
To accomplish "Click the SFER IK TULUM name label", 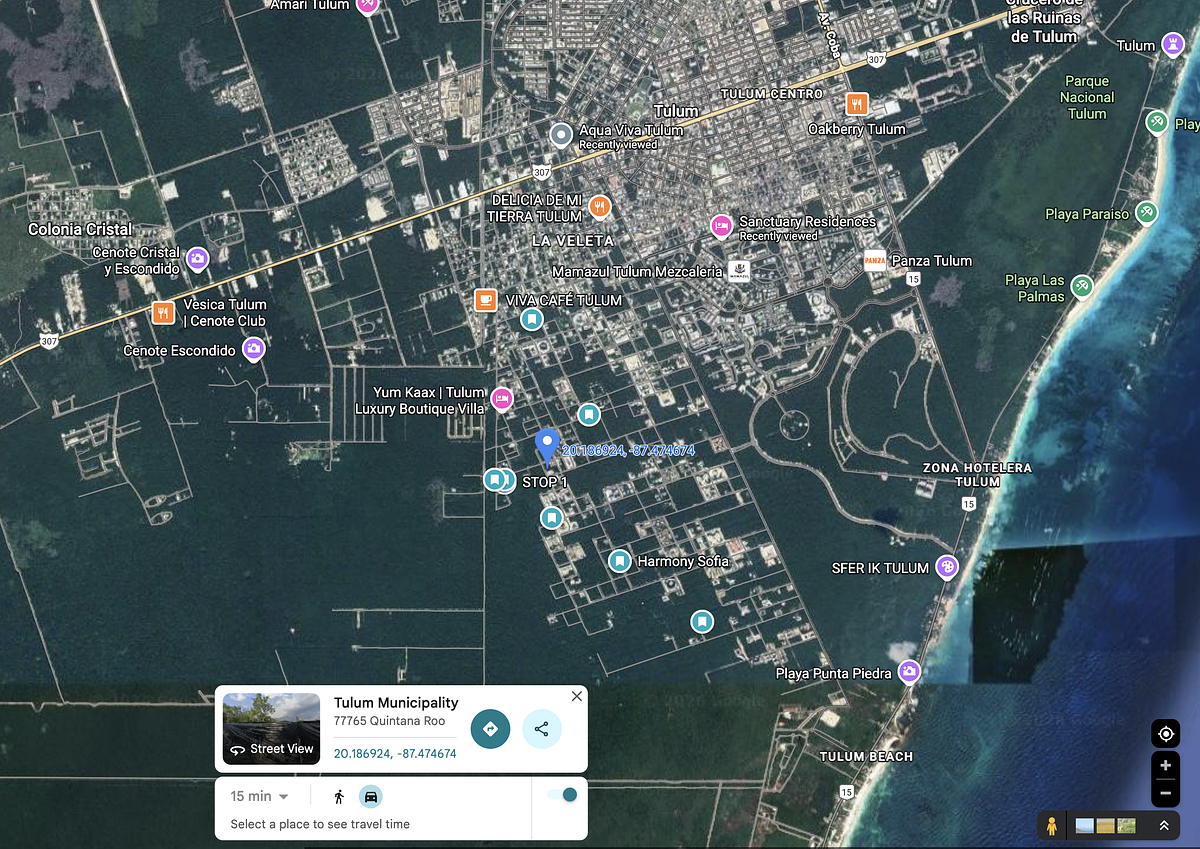I will coord(881,568).
